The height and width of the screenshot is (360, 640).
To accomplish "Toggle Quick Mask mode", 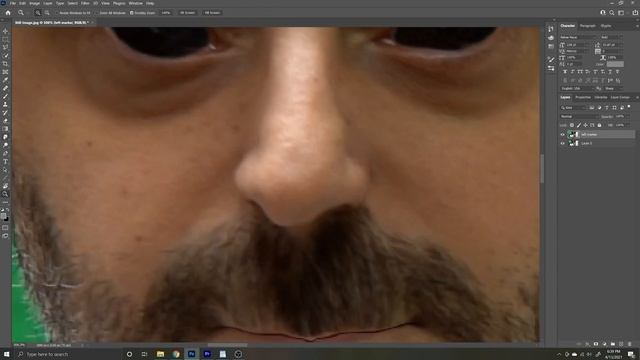I will pyautogui.click(x=5, y=228).
